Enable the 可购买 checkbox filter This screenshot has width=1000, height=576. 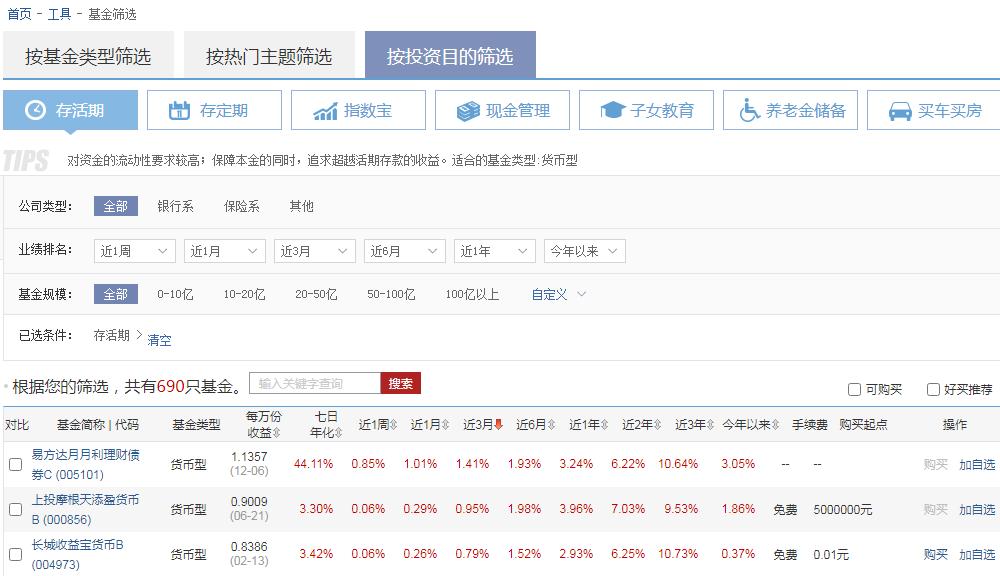855,387
